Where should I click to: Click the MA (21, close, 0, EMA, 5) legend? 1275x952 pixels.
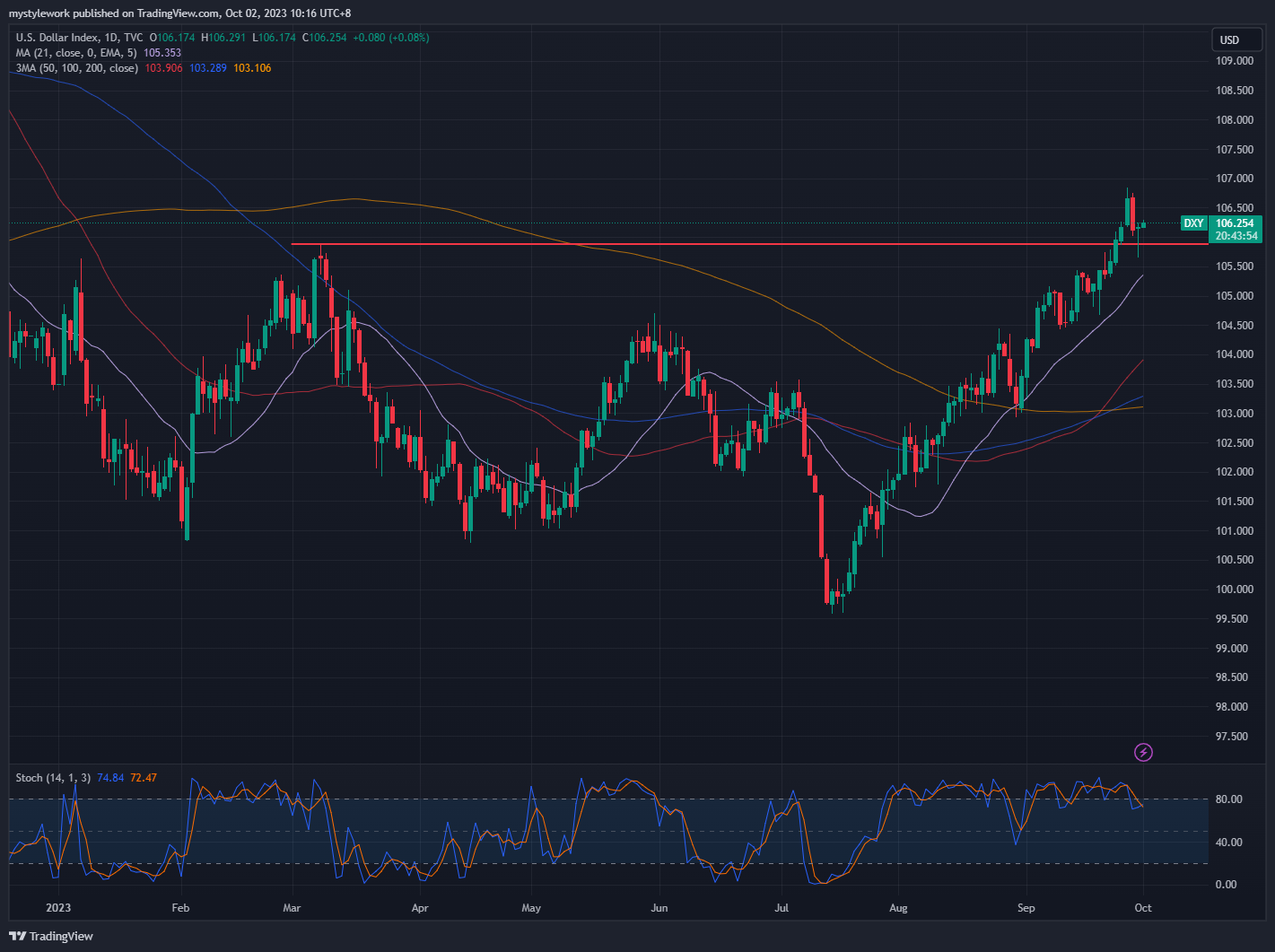coord(76,53)
